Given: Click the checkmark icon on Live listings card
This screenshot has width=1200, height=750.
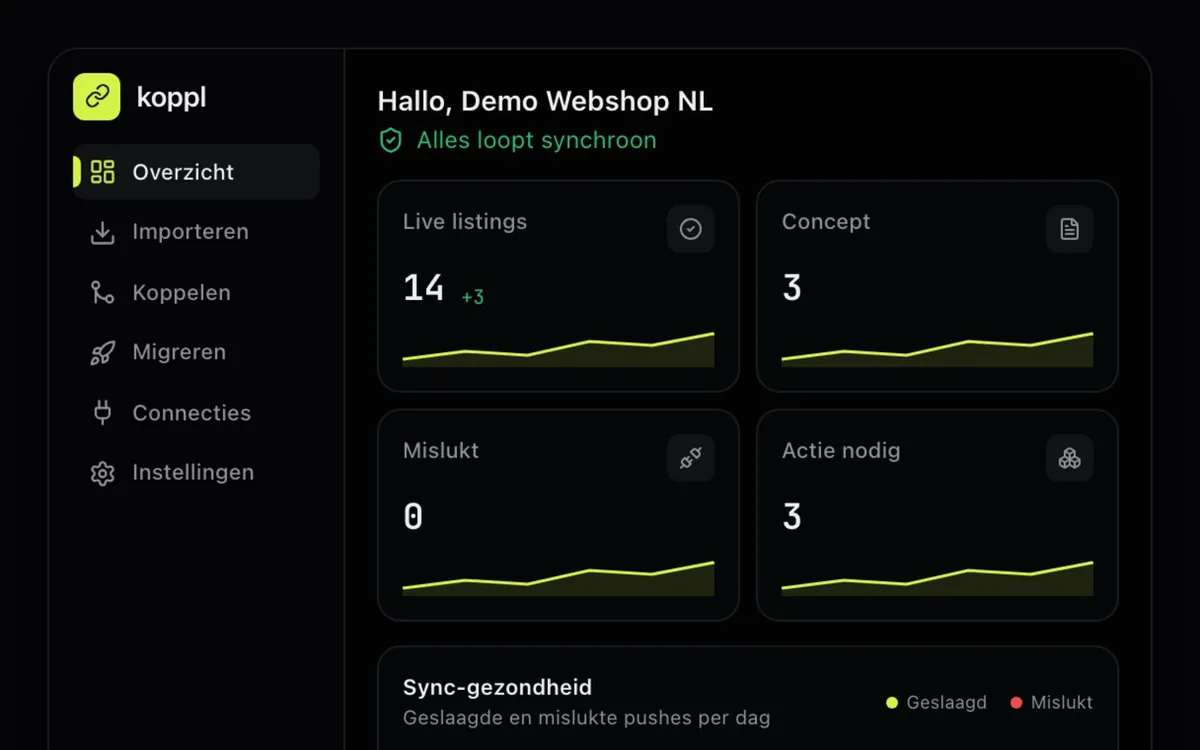Looking at the screenshot, I should click(691, 229).
